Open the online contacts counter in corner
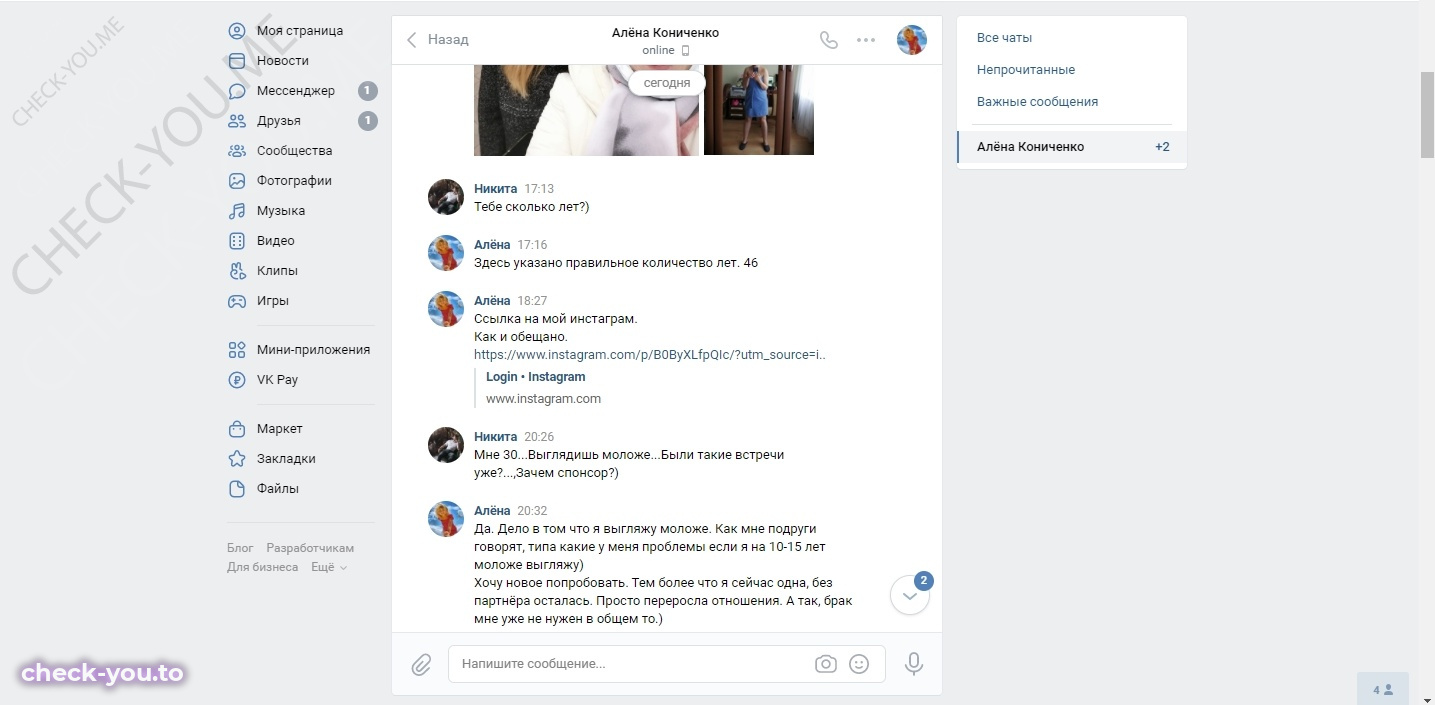 point(1383,689)
